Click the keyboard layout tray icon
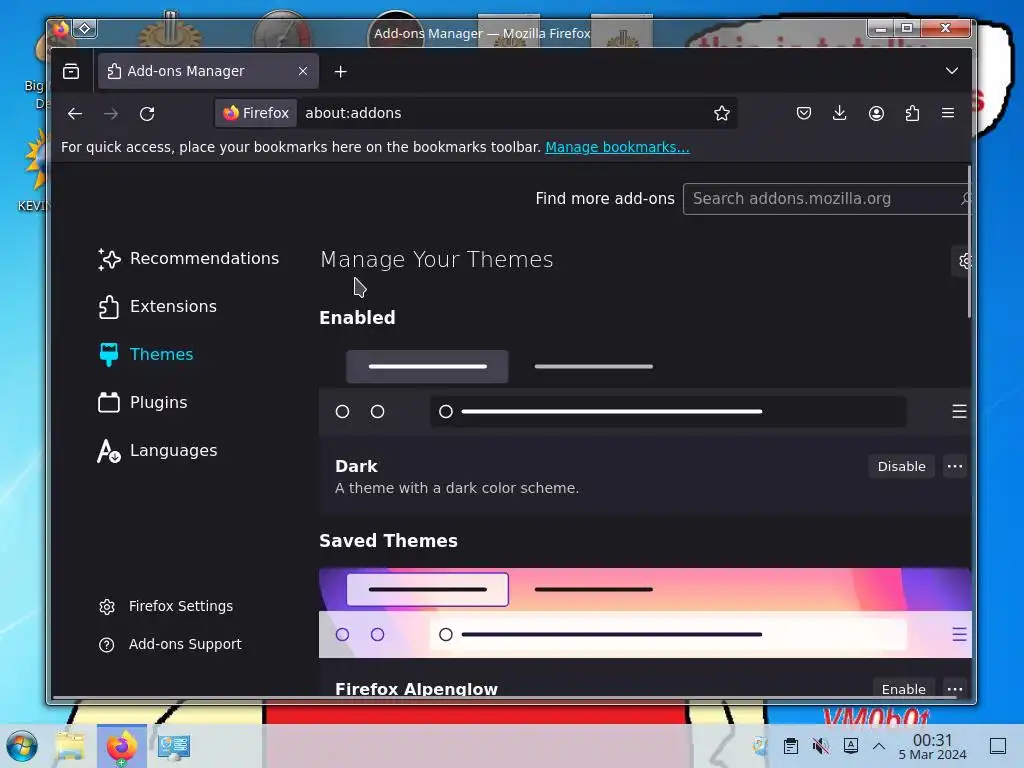Image resolution: width=1024 pixels, height=768 pixels. (850, 746)
